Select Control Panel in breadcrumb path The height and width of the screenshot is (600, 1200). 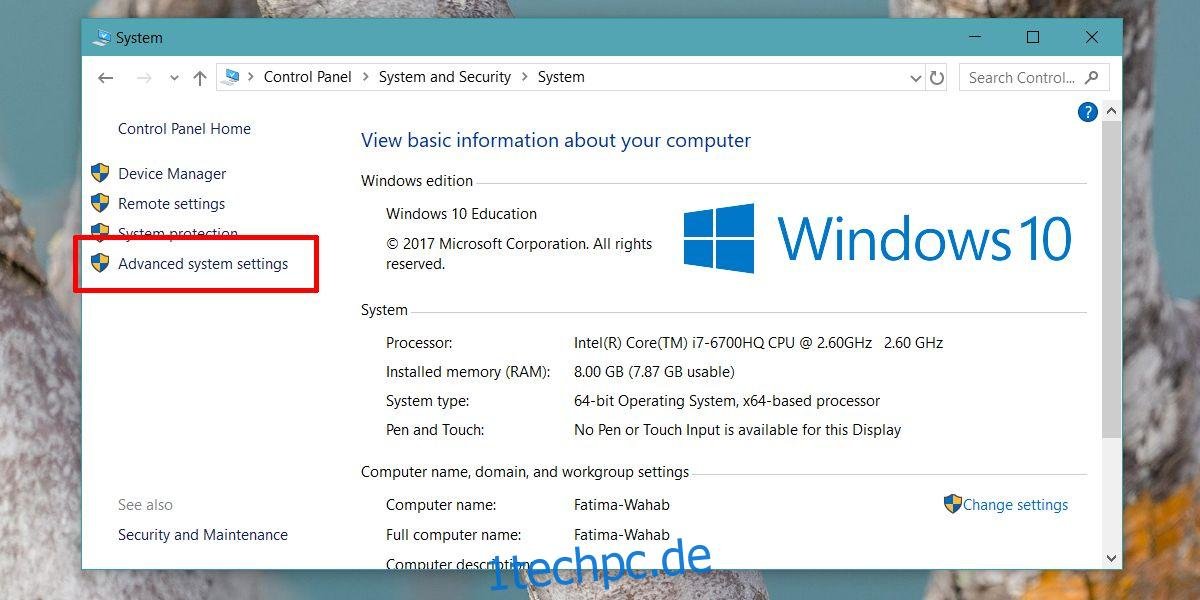(308, 77)
